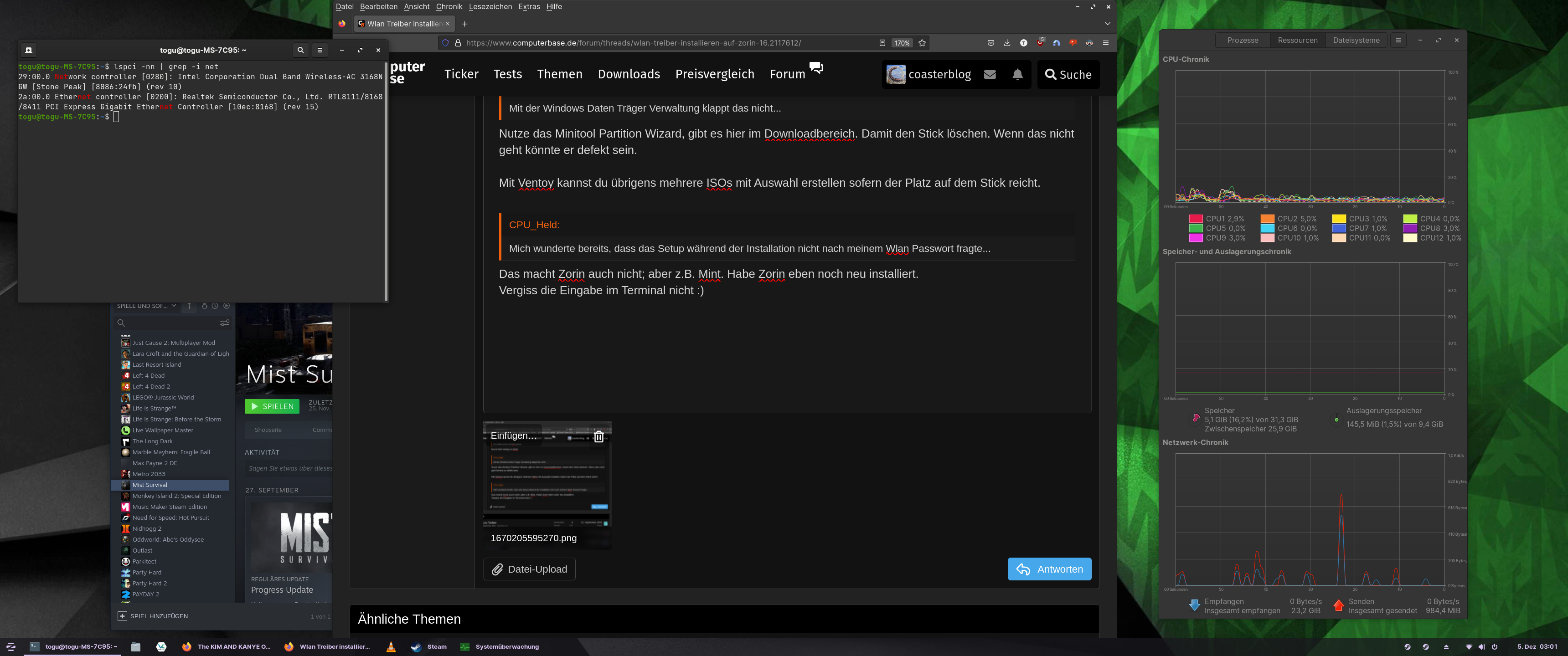The width and height of the screenshot is (1568, 656).
Task: Click the terminal search magnifier icon
Action: click(300, 50)
